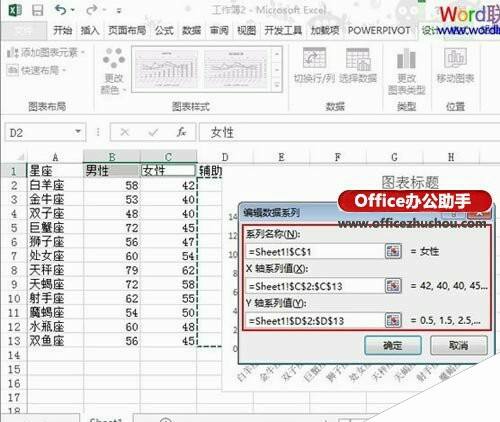Click range selector icon for Y 轴系列值
The height and width of the screenshot is (422, 500).
click(x=393, y=321)
